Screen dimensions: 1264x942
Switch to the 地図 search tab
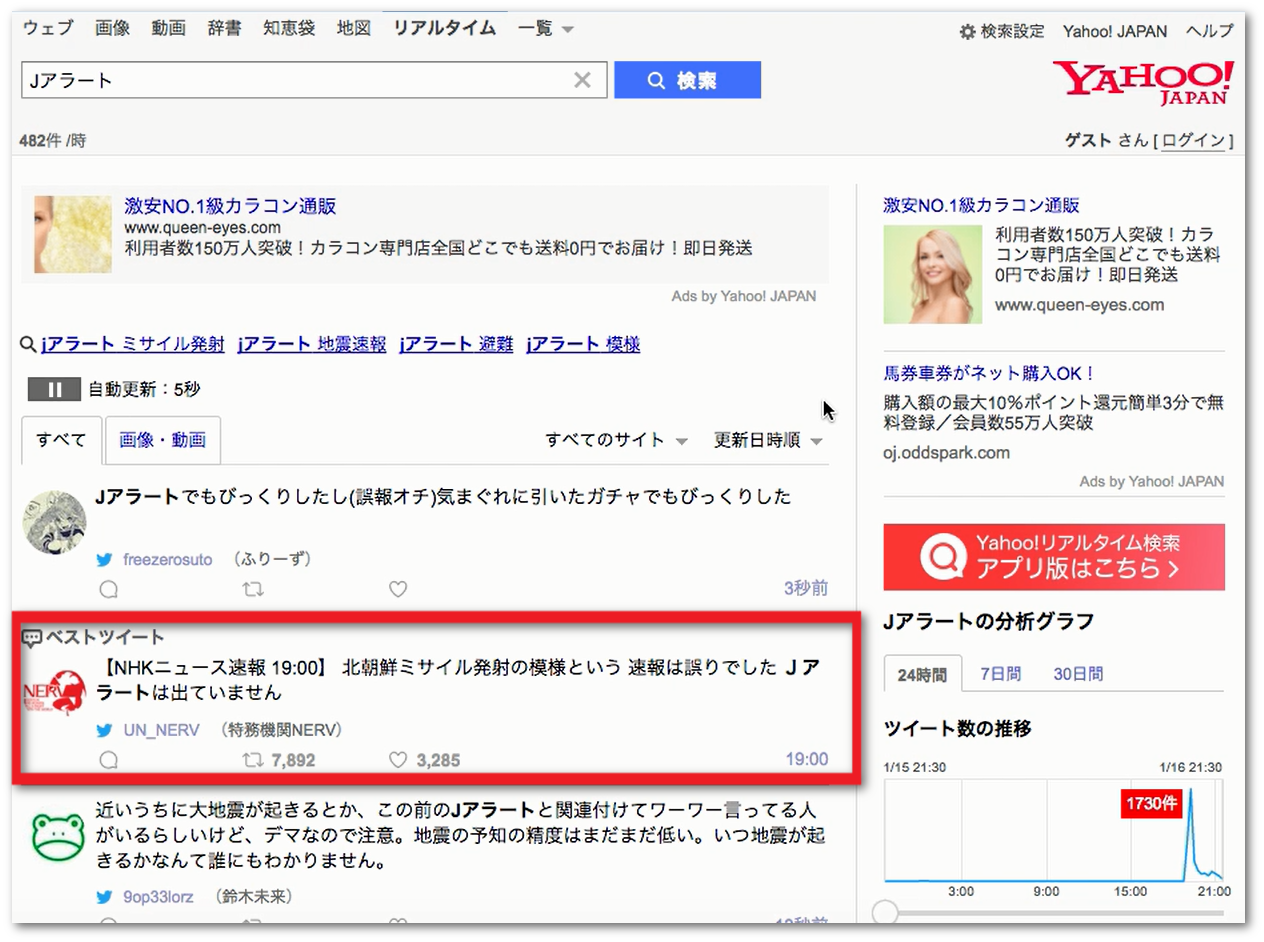point(354,29)
